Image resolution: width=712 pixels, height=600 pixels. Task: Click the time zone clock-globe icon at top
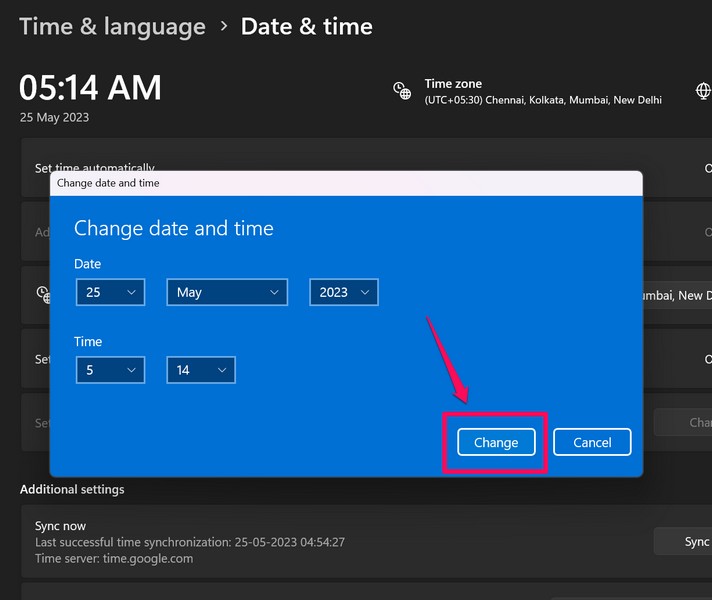click(402, 92)
